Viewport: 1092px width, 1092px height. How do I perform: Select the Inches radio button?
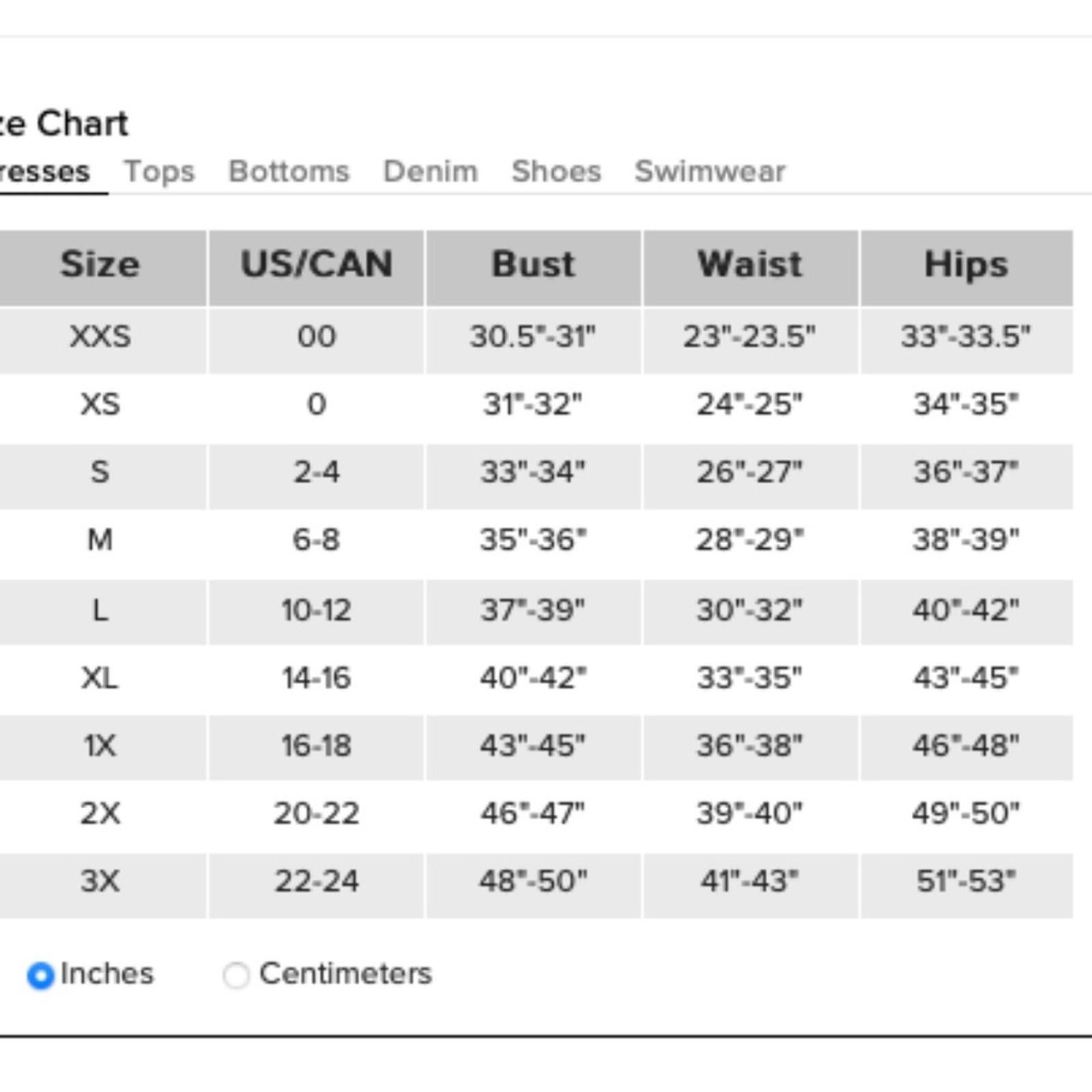[40, 975]
